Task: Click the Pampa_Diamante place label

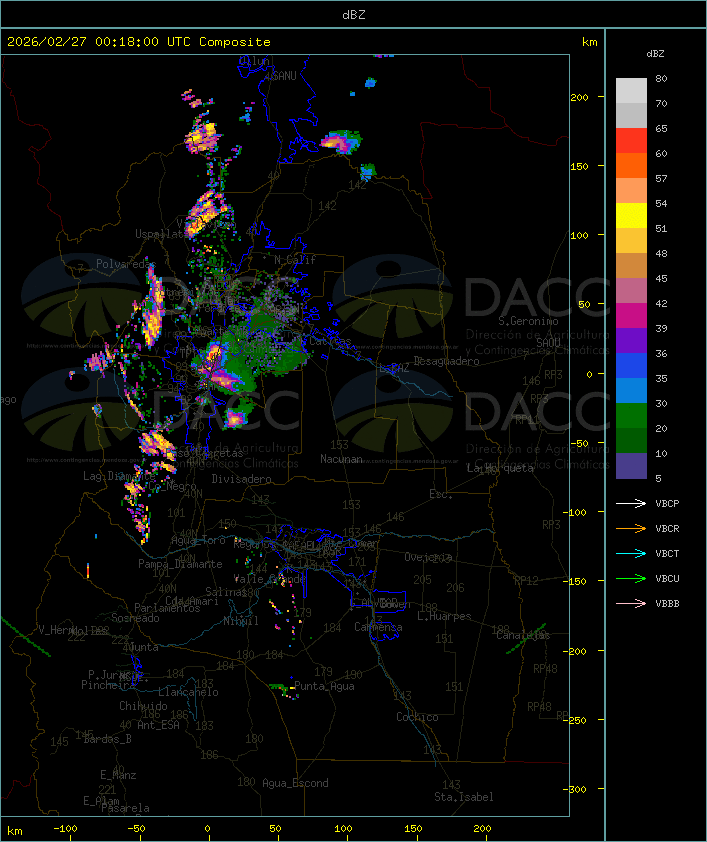Action: pyautogui.click(x=180, y=564)
